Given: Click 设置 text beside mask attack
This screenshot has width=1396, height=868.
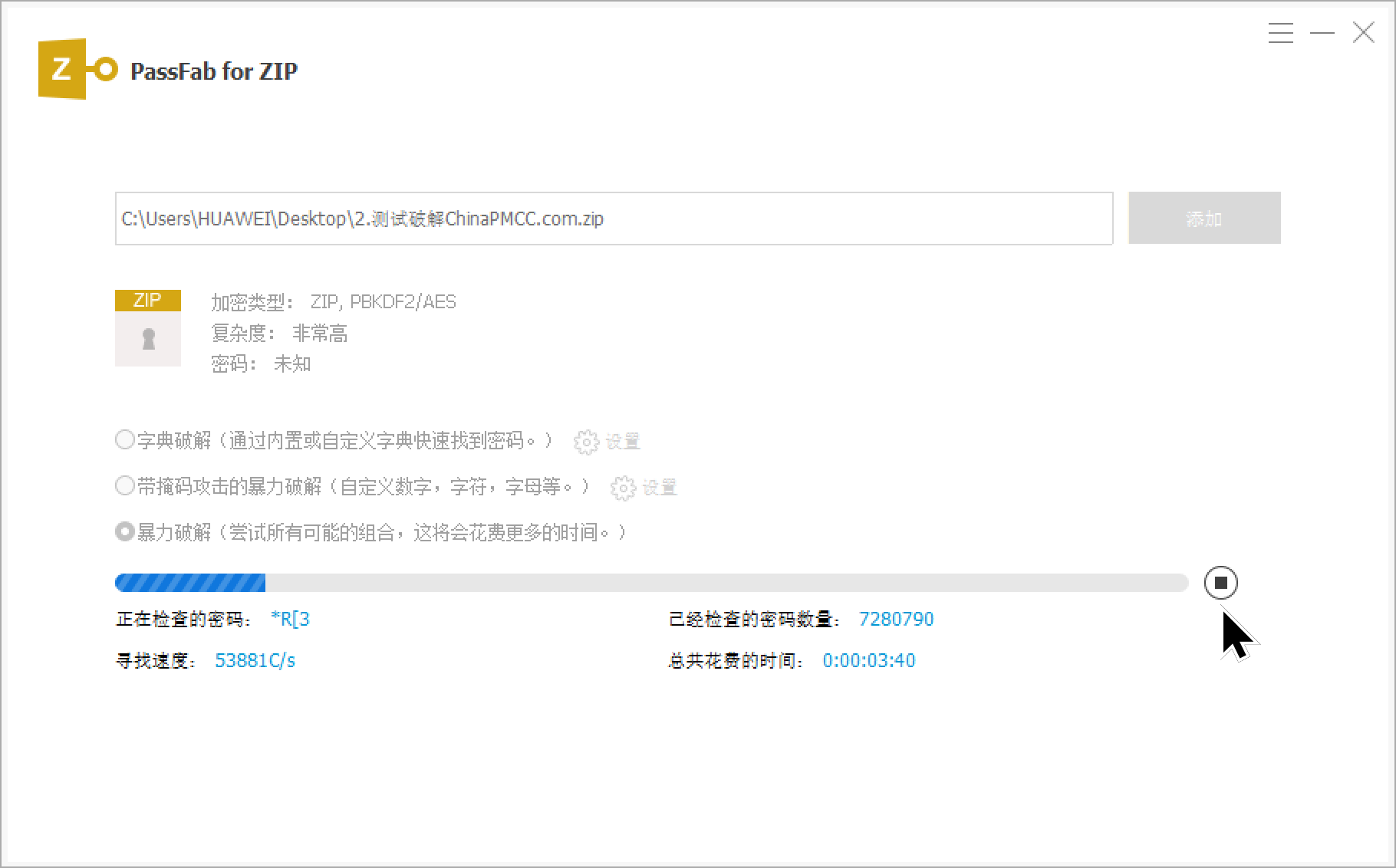Looking at the screenshot, I should pyautogui.click(x=659, y=488).
